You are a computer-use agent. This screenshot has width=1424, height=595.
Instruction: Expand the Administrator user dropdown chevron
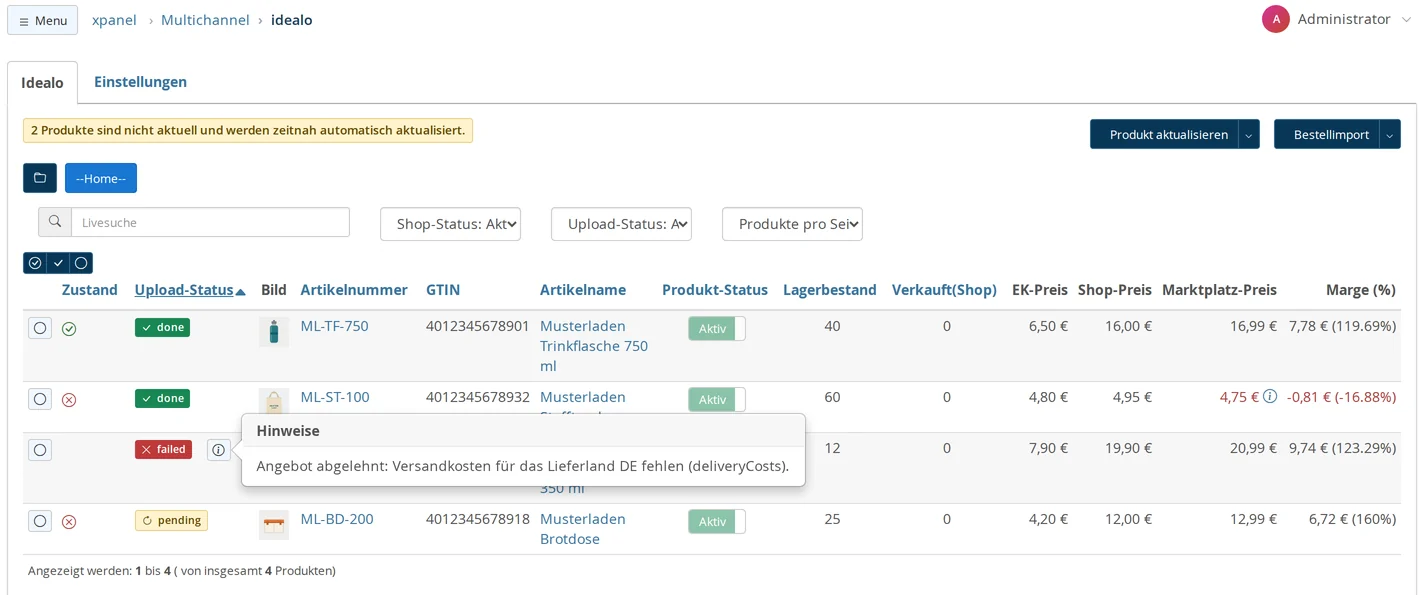tap(1407, 20)
